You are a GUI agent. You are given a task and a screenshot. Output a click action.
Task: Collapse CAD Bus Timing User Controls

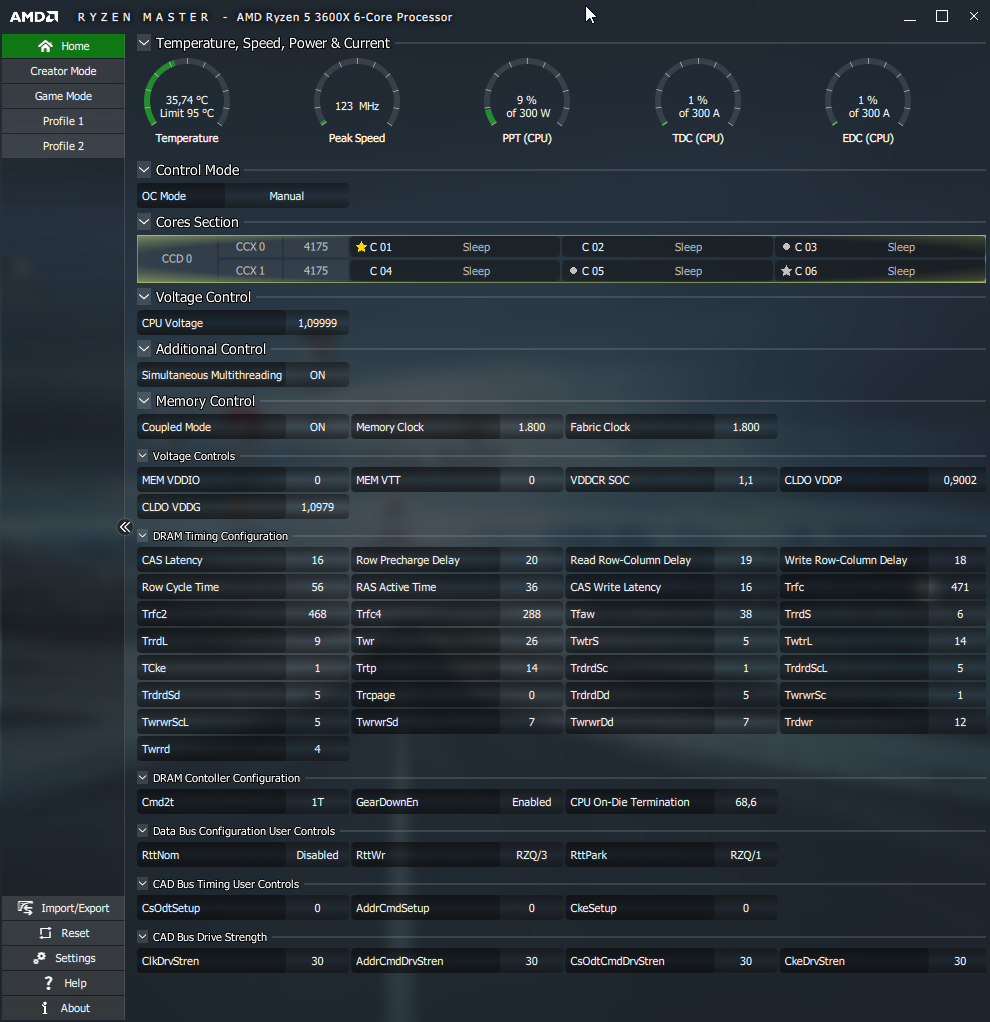click(143, 884)
